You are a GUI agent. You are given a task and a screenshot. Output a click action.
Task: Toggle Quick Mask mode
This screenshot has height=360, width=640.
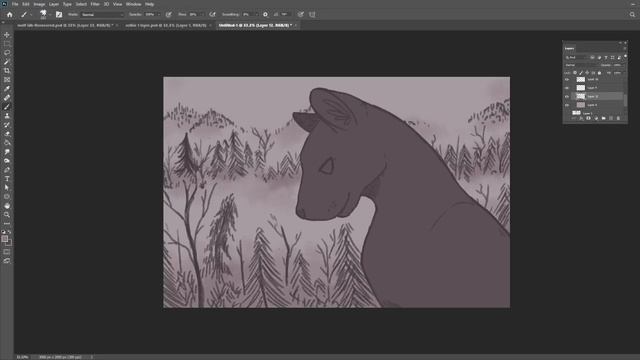coord(7,251)
